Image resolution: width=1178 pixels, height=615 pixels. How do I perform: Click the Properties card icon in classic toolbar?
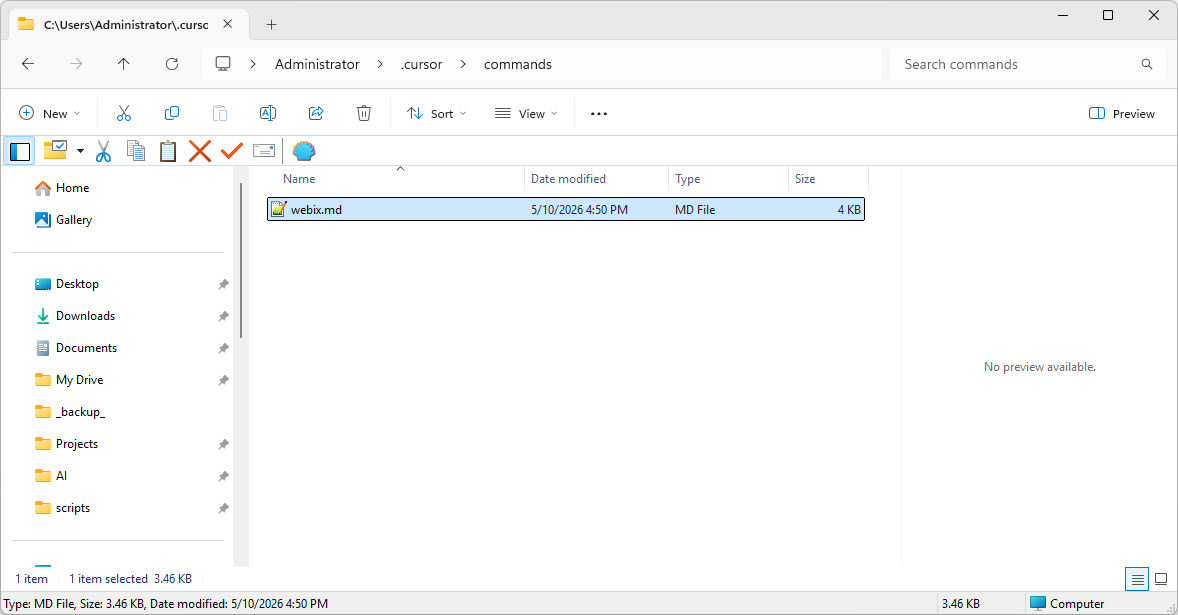(x=264, y=151)
